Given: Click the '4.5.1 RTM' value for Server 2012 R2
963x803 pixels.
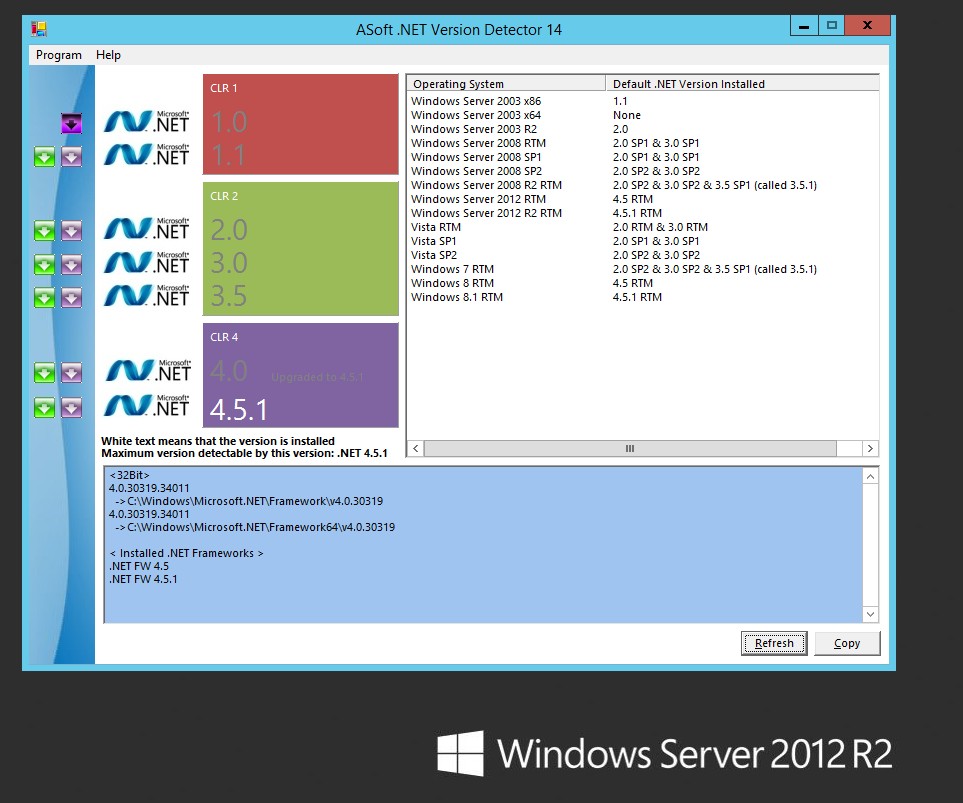Looking at the screenshot, I should coord(637,213).
